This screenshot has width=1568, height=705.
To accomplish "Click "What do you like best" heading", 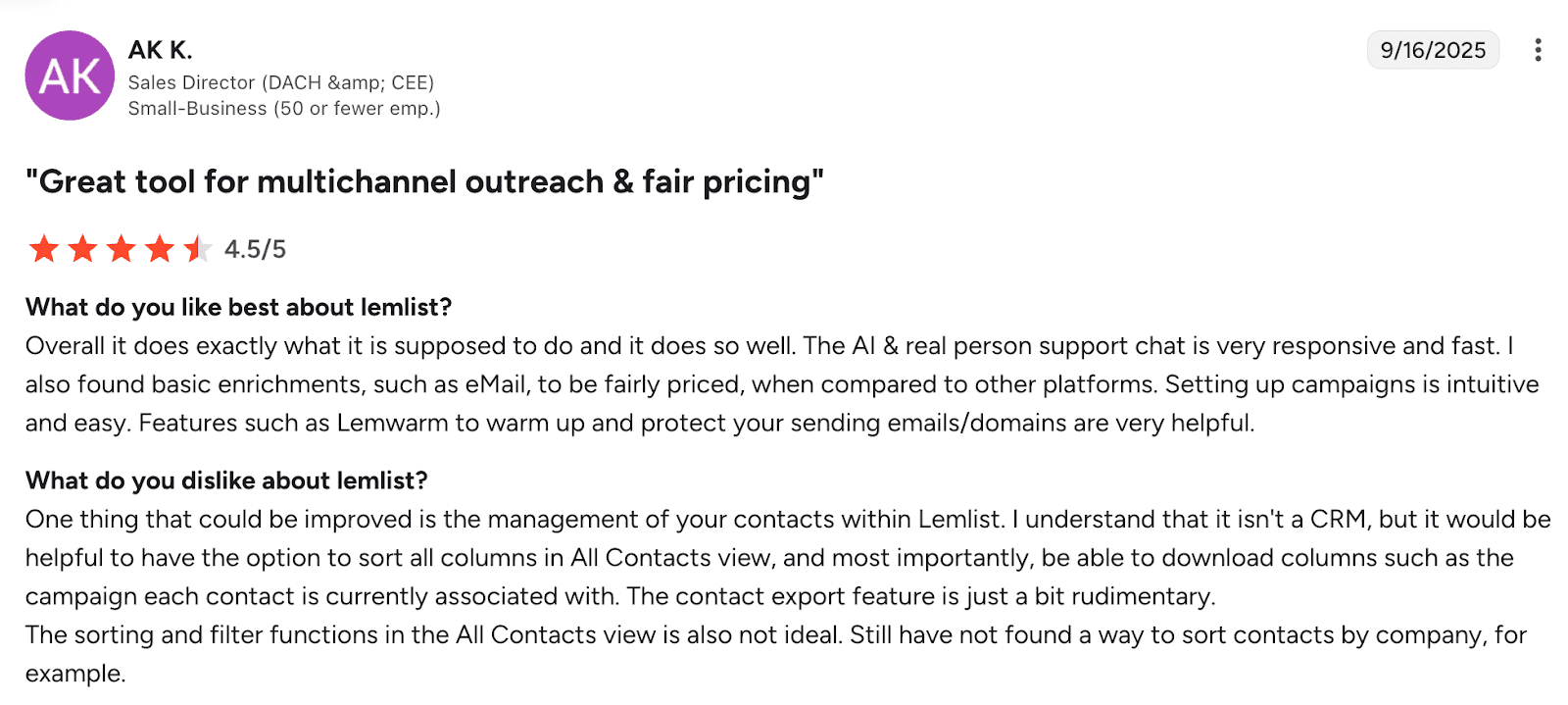I will pos(238,308).
